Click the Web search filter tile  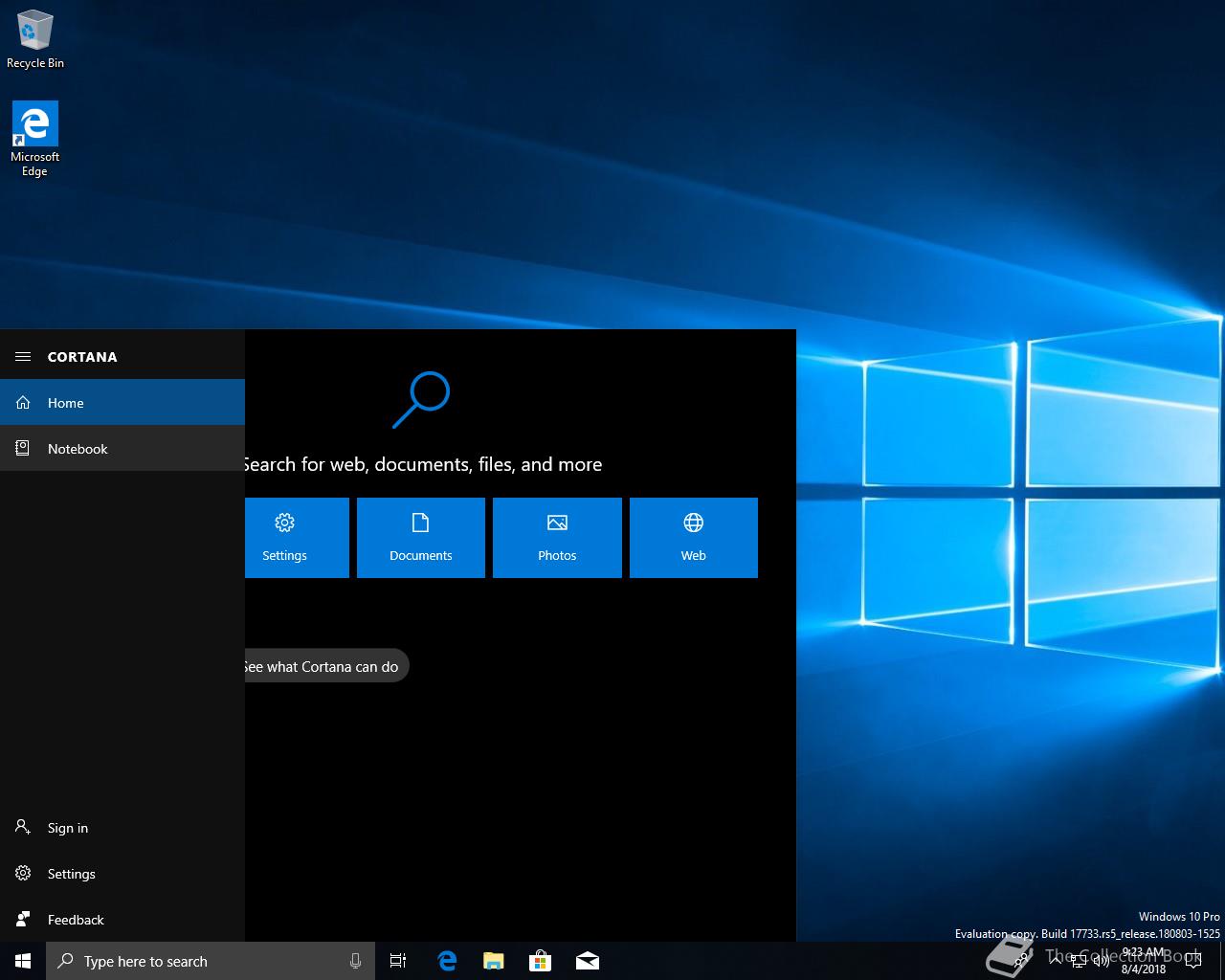pos(694,538)
